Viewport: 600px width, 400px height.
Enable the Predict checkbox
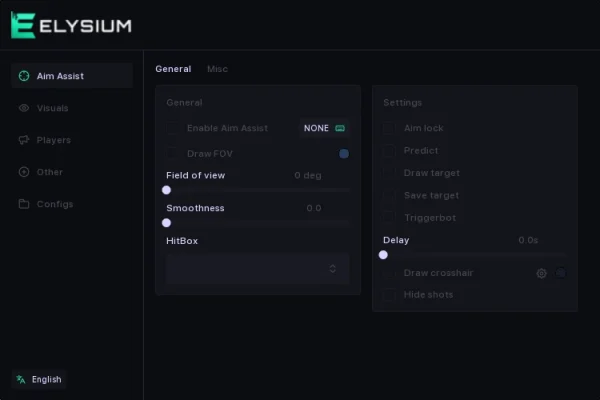pyautogui.click(x=389, y=150)
